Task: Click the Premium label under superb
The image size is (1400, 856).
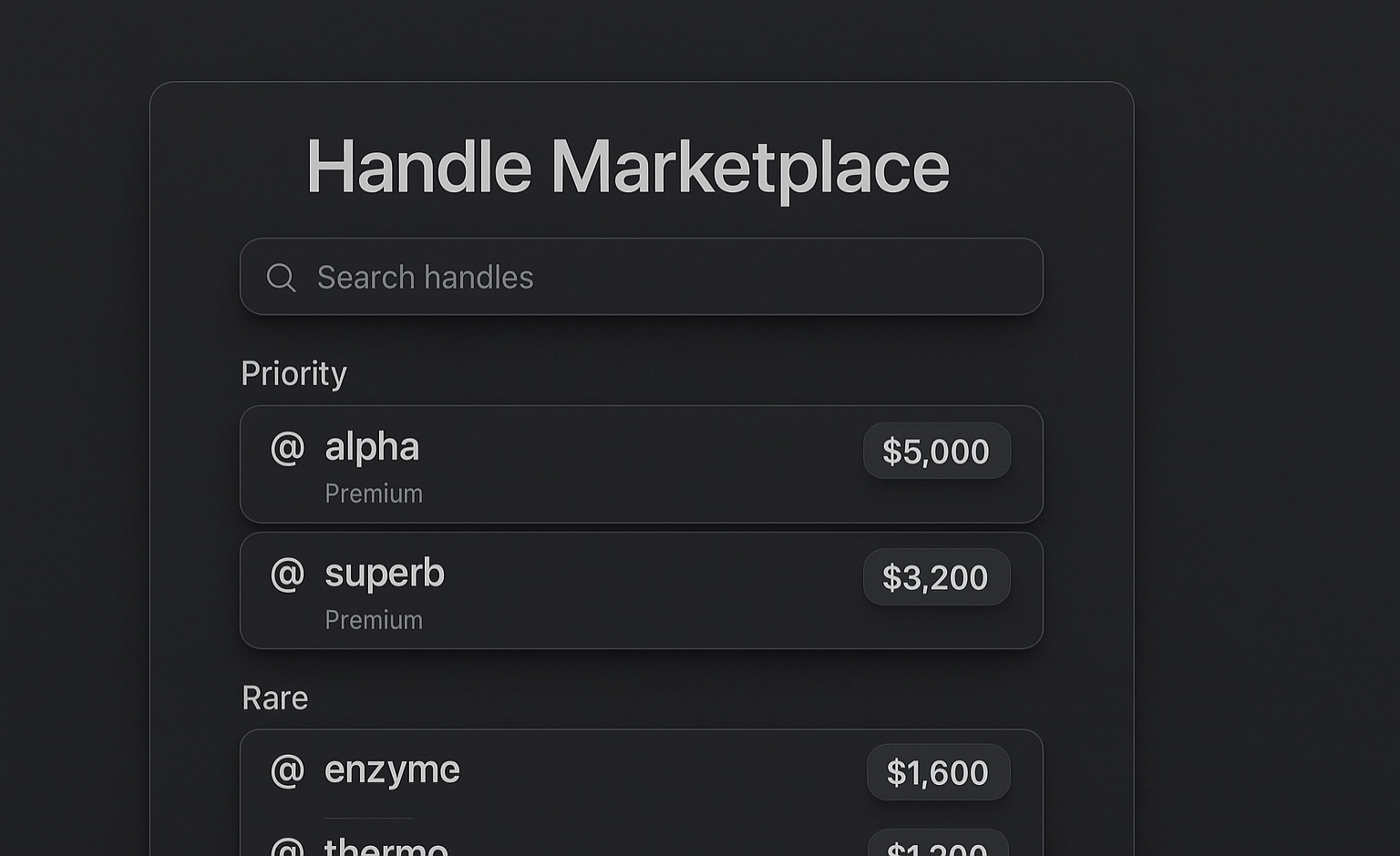Action: pyautogui.click(x=374, y=620)
